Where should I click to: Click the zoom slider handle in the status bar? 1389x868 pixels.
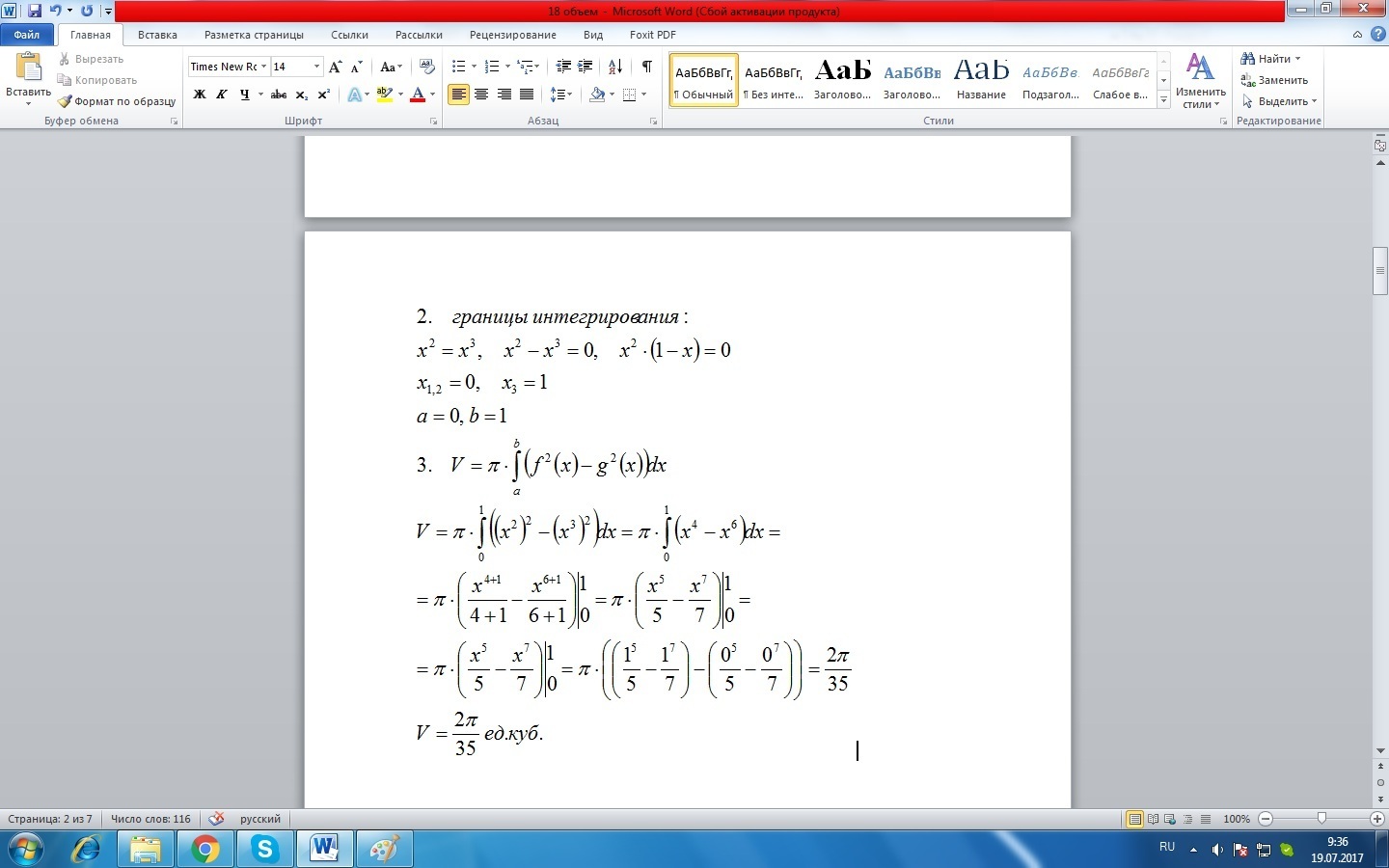point(1321,819)
